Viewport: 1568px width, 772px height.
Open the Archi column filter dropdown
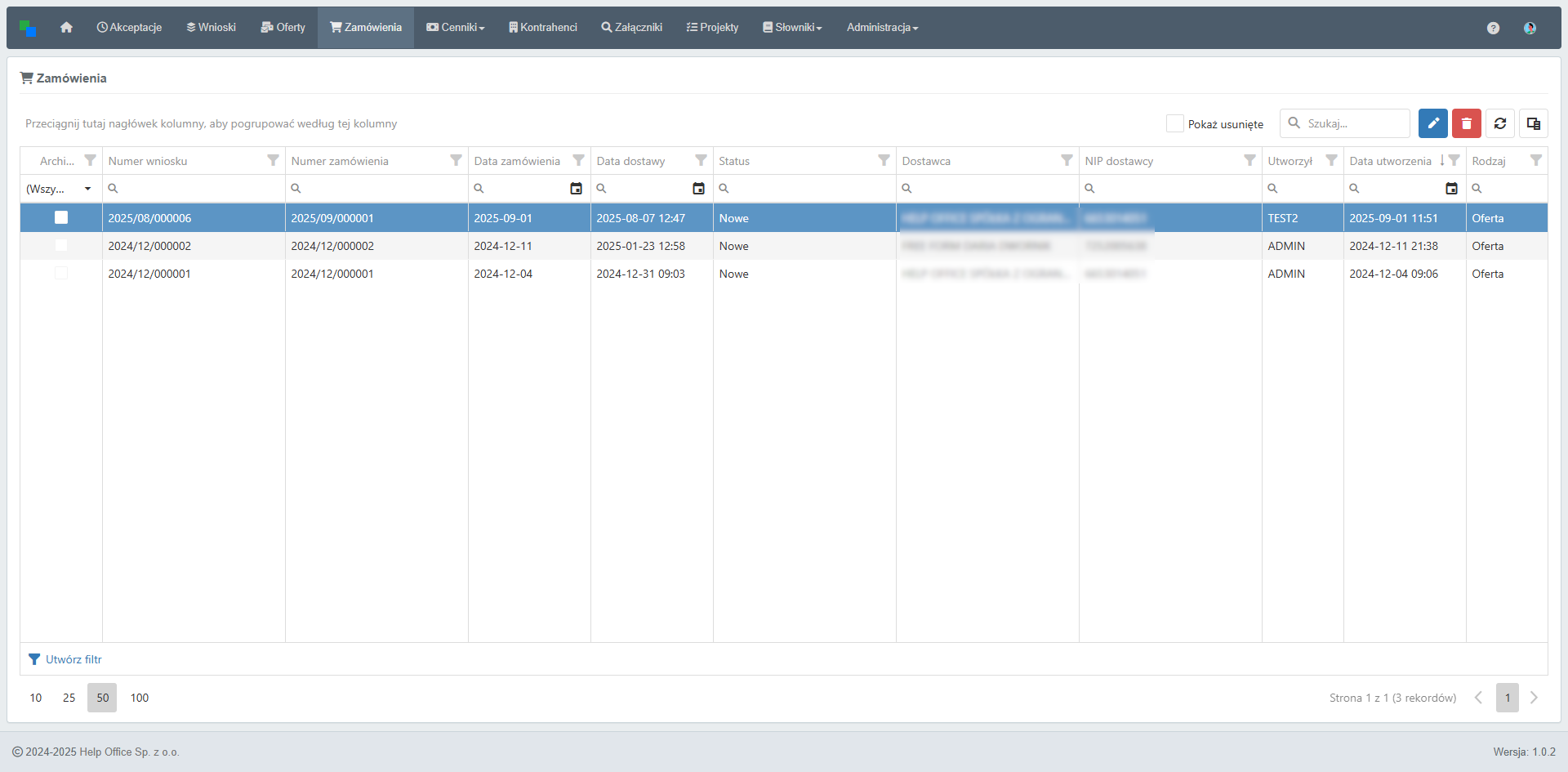(60, 189)
